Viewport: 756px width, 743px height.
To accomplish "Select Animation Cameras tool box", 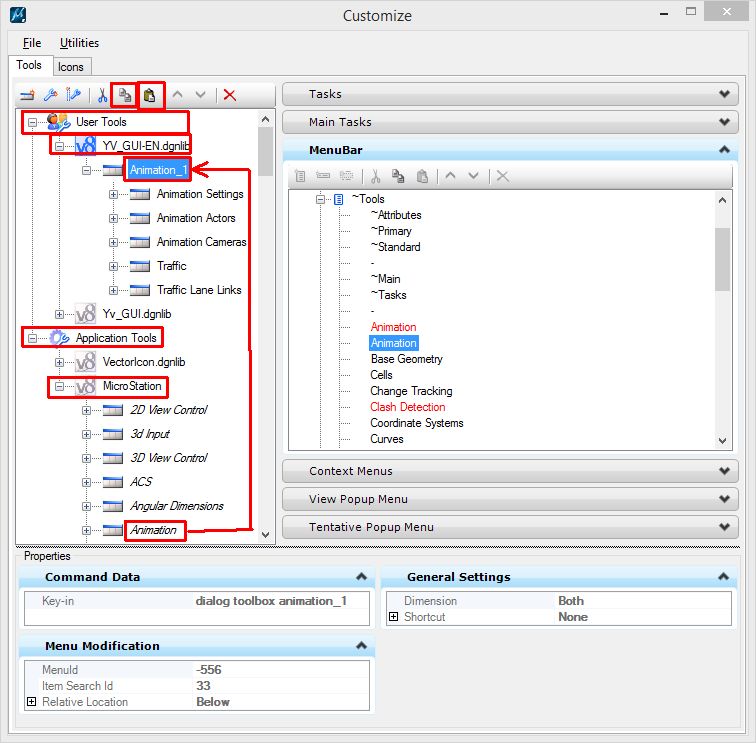I will (x=202, y=242).
